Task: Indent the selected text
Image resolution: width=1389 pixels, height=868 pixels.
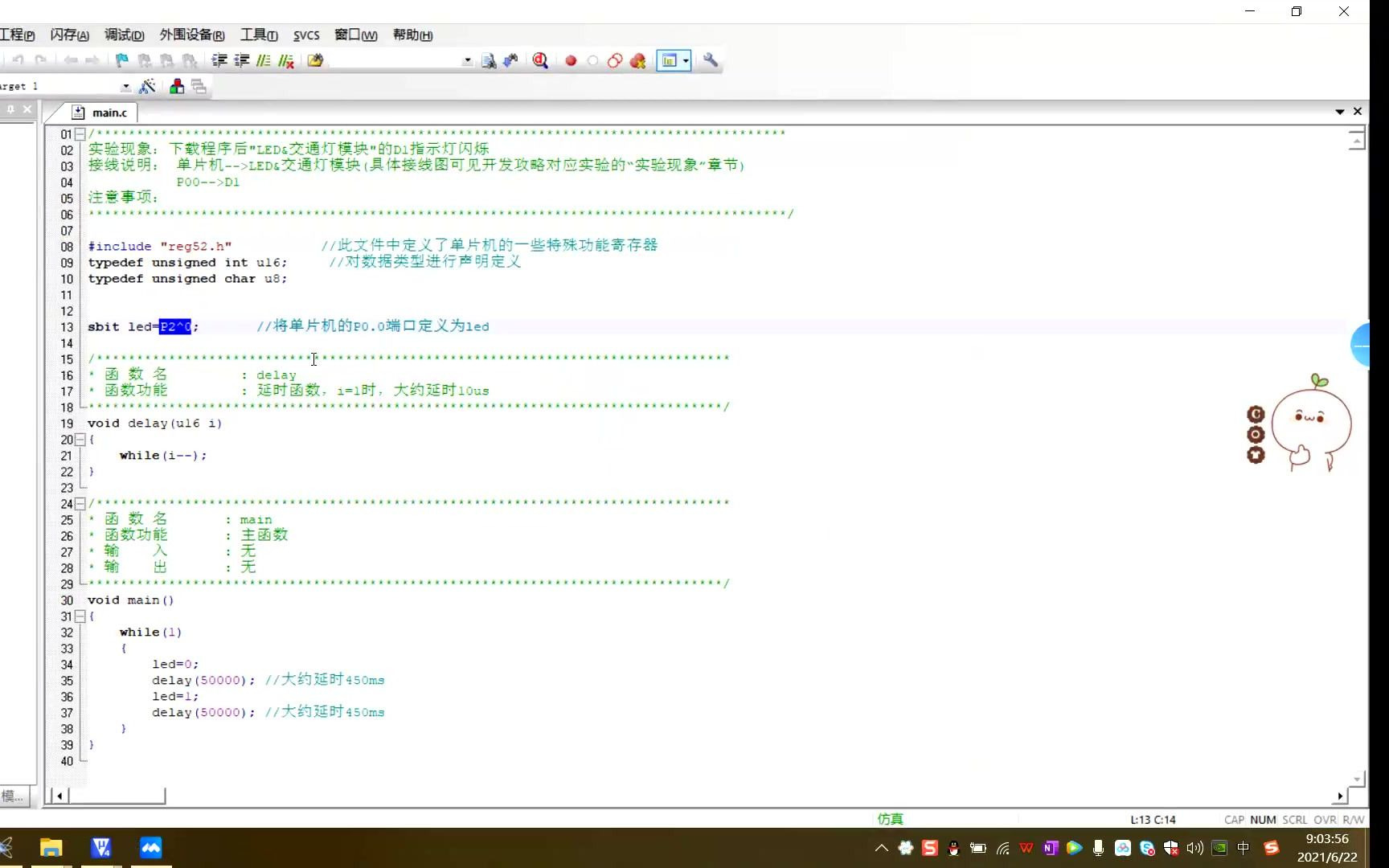Action: click(219, 60)
